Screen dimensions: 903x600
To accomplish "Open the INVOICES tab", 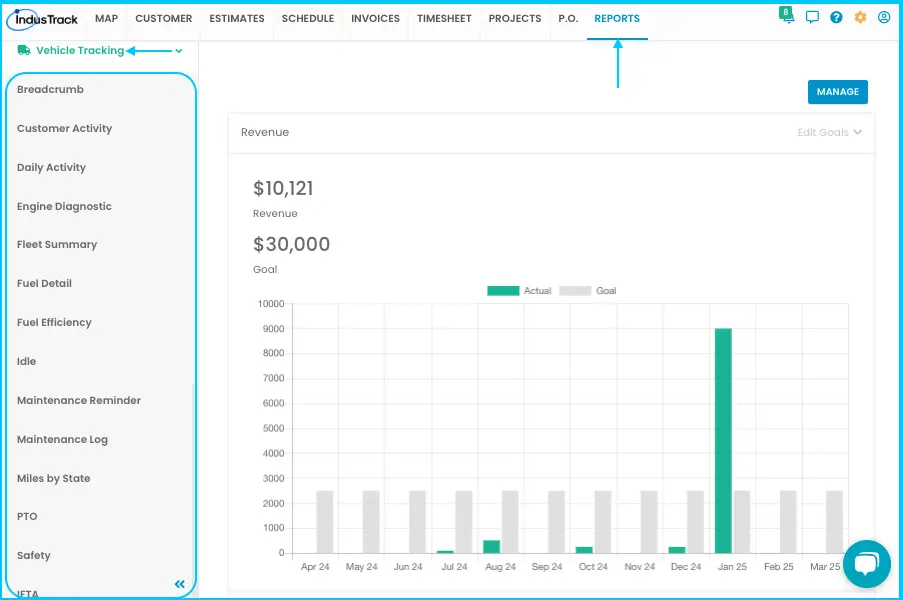I will point(375,18).
